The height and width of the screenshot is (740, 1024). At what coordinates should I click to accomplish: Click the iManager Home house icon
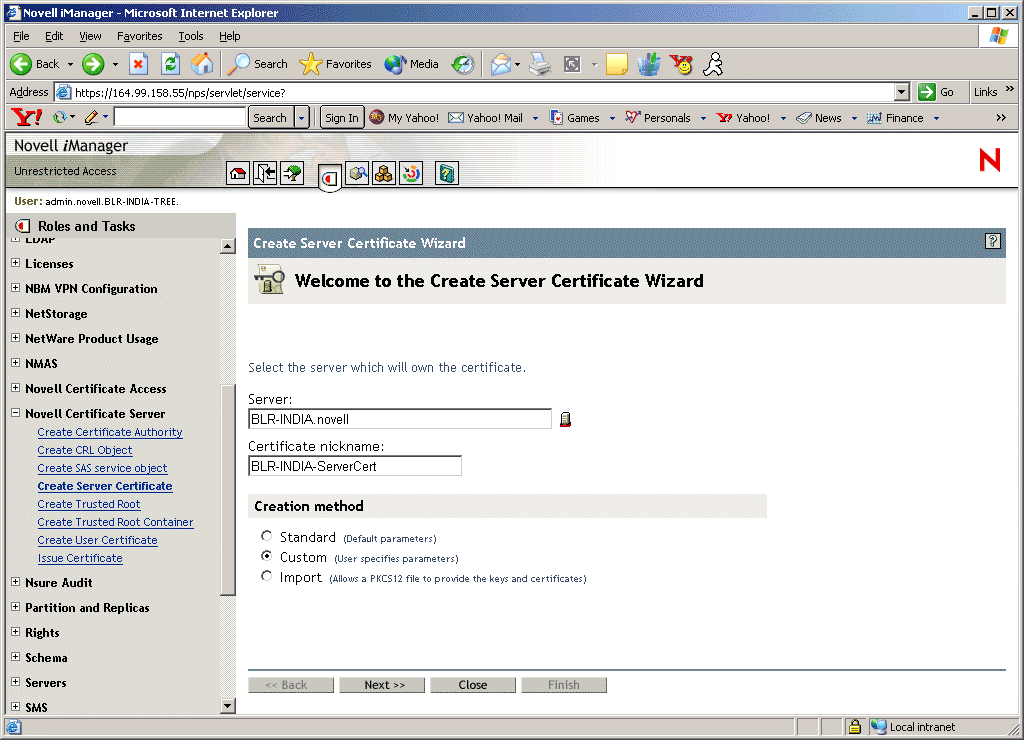click(238, 174)
